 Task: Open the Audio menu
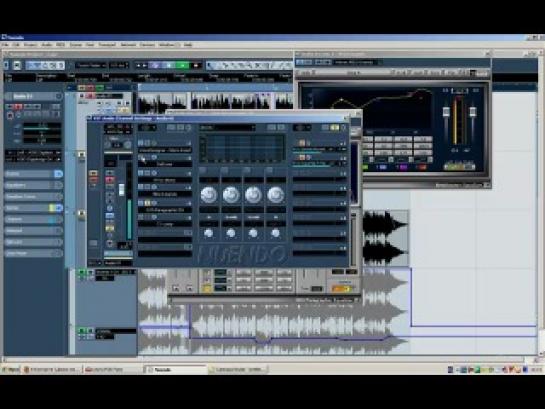coord(47,45)
